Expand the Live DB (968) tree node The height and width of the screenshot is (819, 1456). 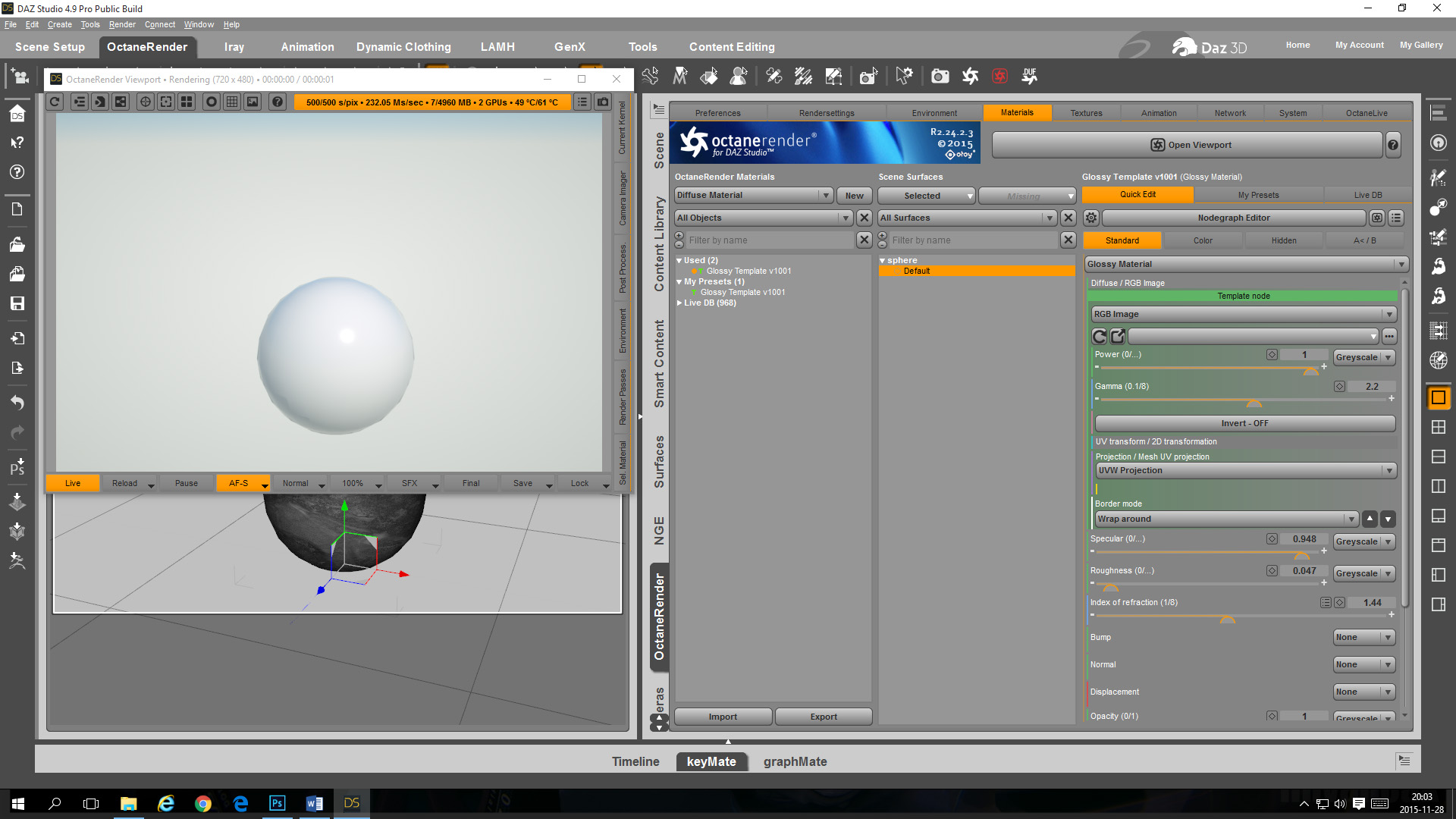[x=679, y=303]
